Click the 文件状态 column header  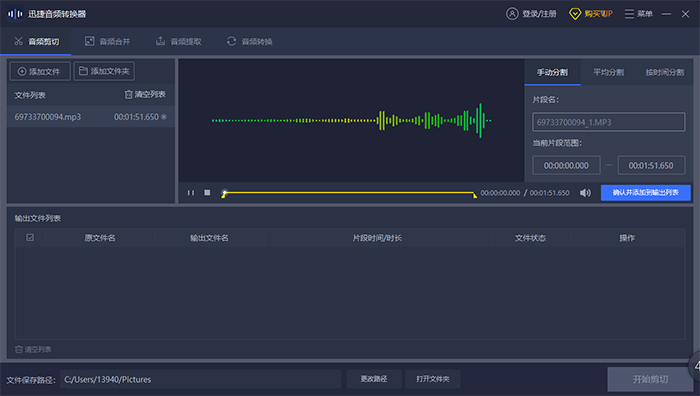click(x=530, y=238)
